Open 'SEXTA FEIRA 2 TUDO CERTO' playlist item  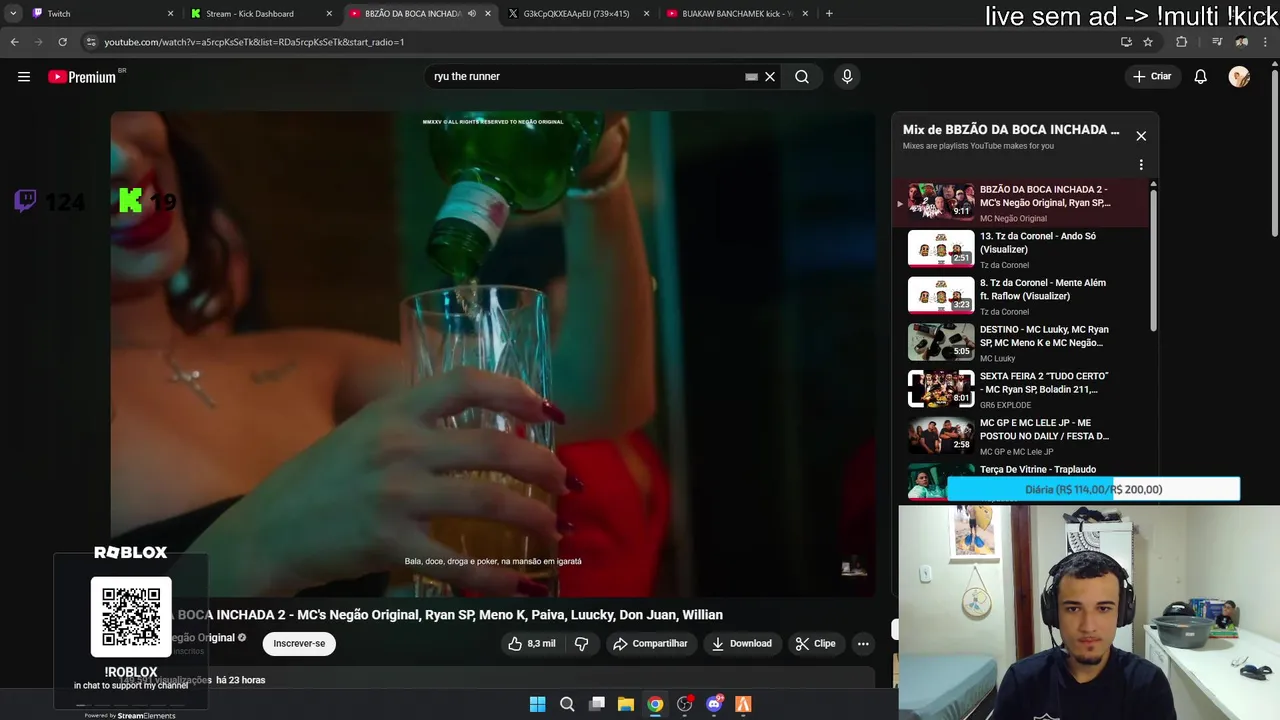click(1020, 389)
